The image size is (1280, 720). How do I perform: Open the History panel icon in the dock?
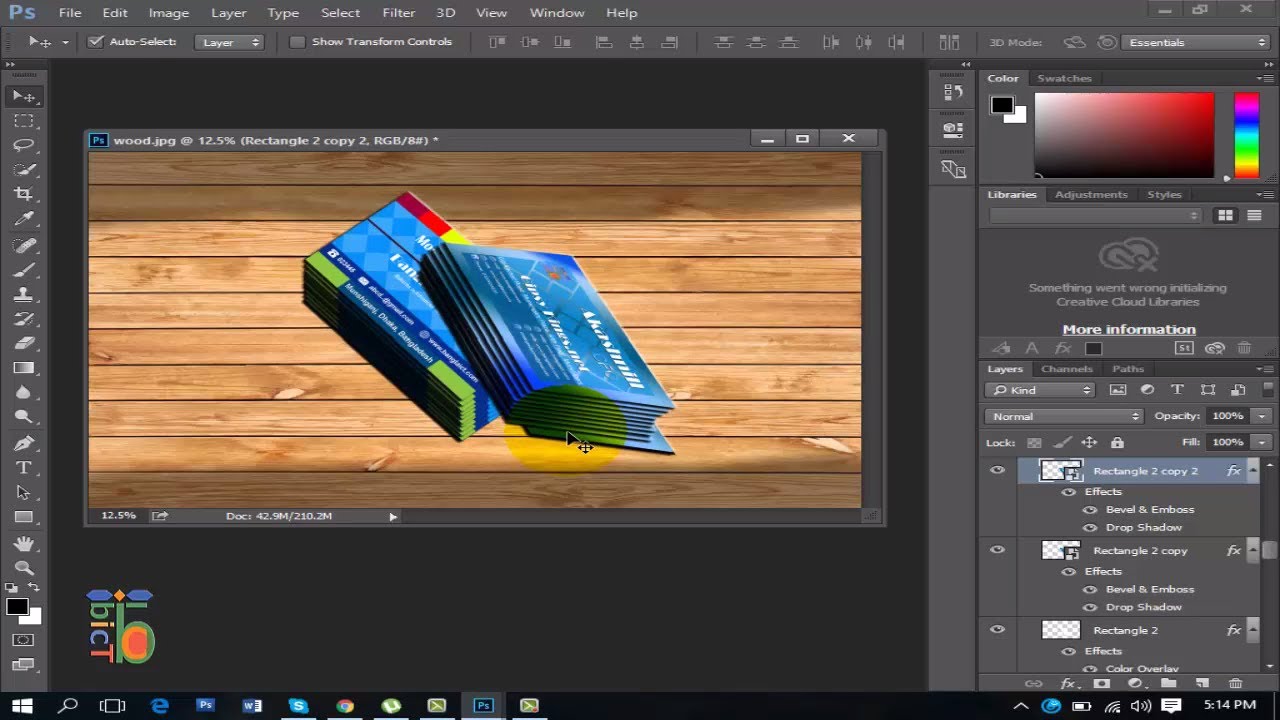tap(953, 92)
